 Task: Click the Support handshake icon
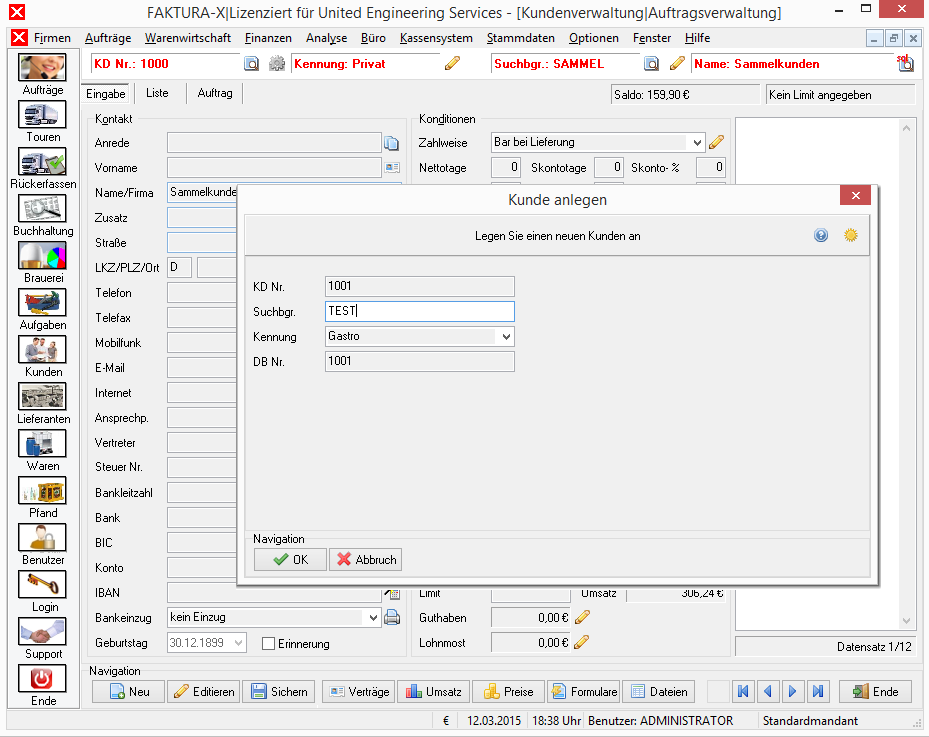(x=42, y=632)
